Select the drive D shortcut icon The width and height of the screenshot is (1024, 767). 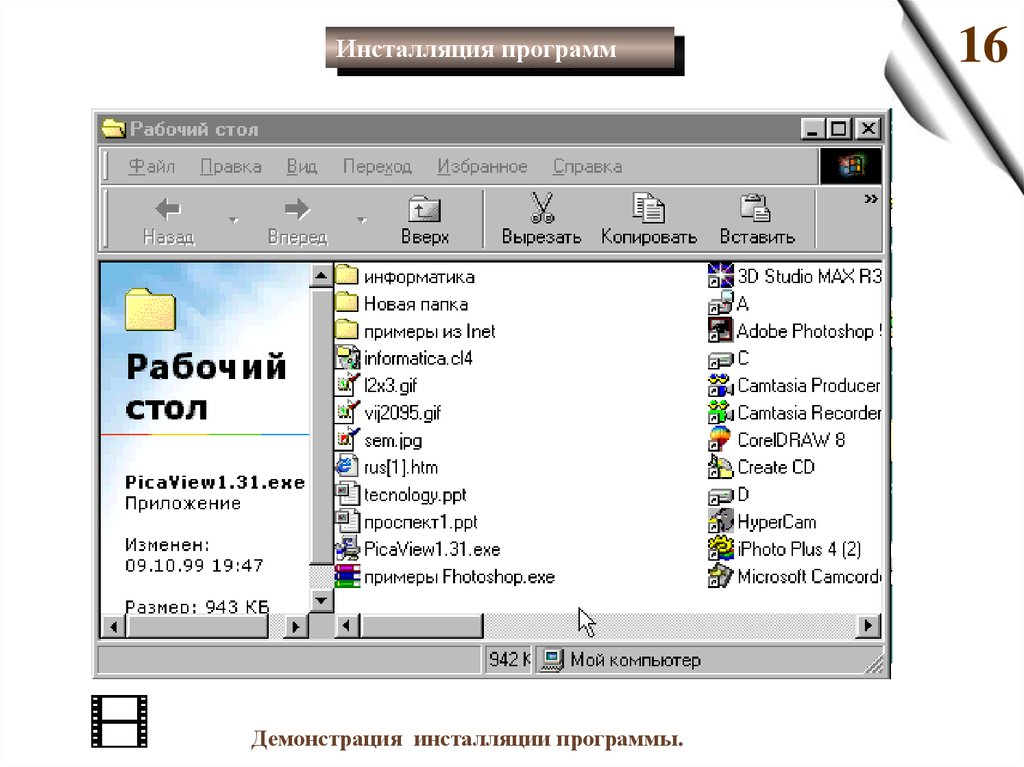coord(720,496)
